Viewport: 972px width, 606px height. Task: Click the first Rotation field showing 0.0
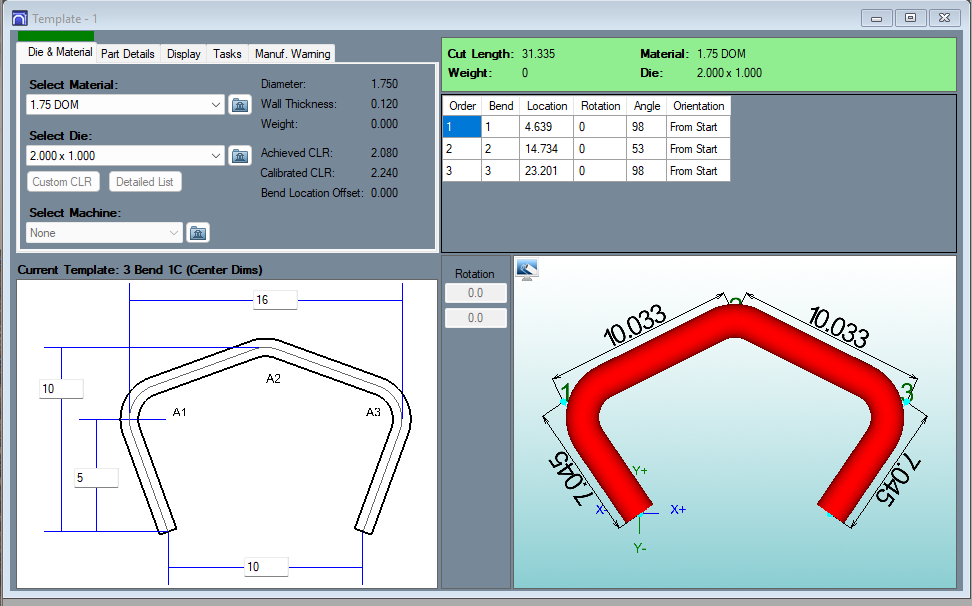[x=475, y=293]
